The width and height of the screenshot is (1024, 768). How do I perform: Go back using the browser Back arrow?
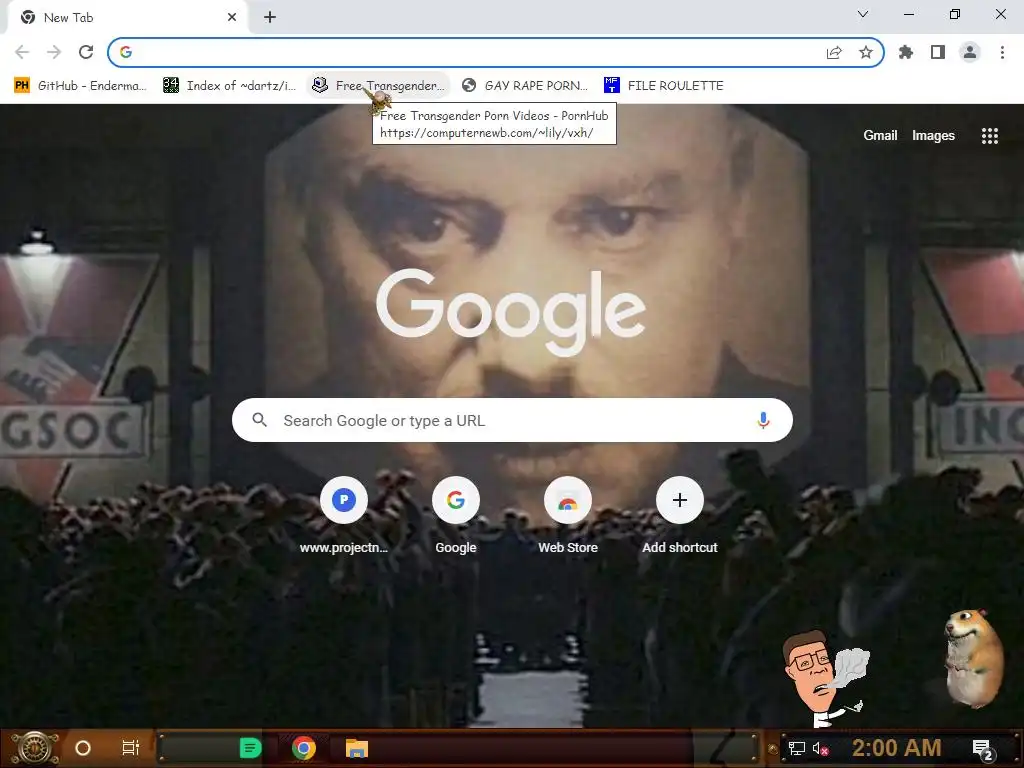[x=22, y=52]
